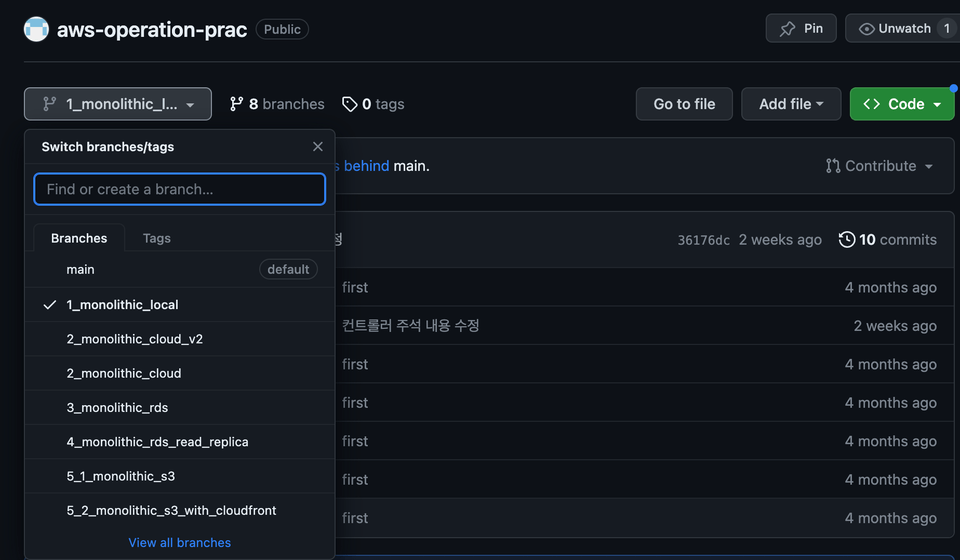Select the 2_monolithic_cloud branch
960x560 pixels.
point(179,373)
